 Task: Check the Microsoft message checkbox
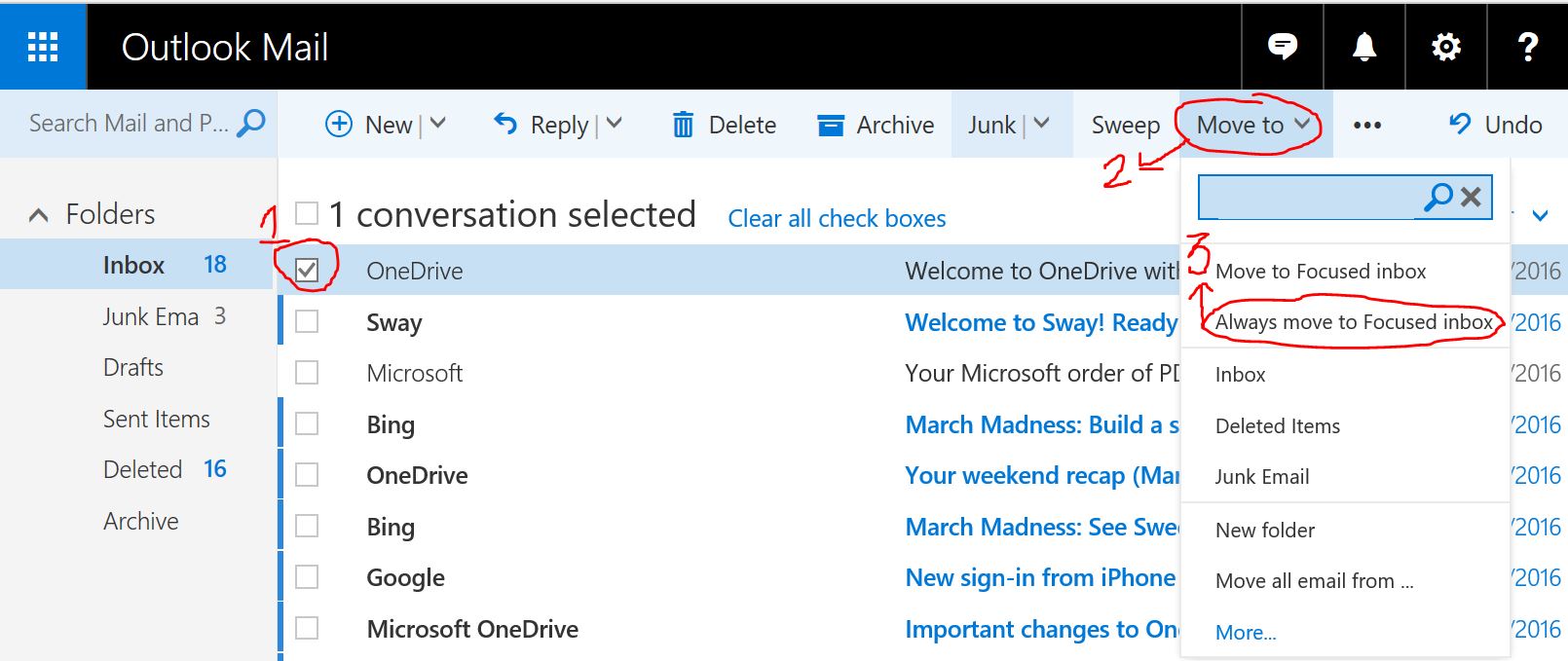(x=307, y=372)
